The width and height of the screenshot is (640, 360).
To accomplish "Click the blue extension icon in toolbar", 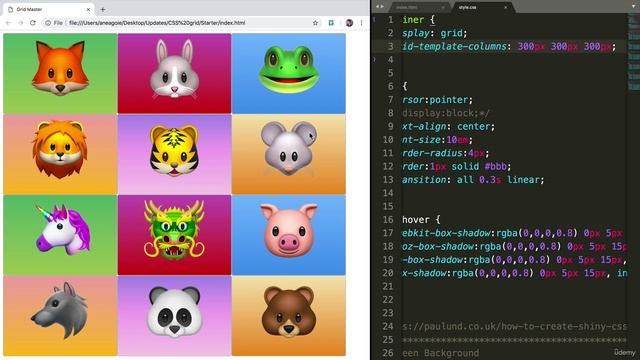I will click(331, 23).
